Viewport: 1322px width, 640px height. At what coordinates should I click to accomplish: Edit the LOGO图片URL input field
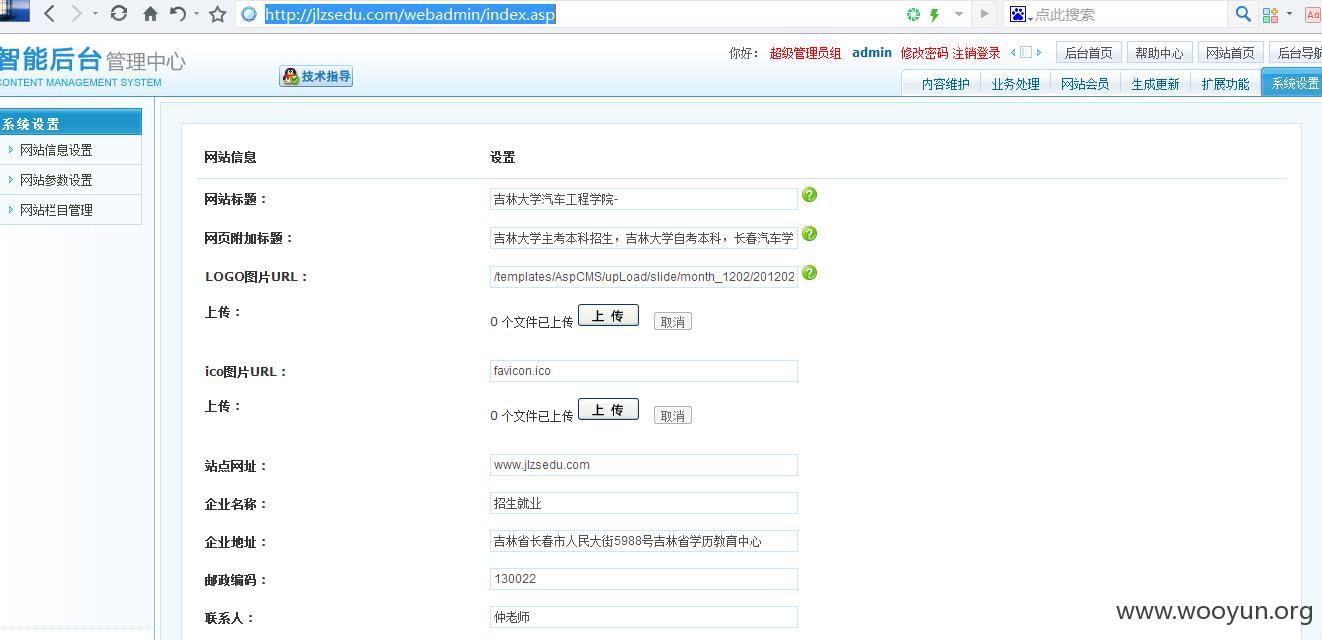[x=644, y=276]
